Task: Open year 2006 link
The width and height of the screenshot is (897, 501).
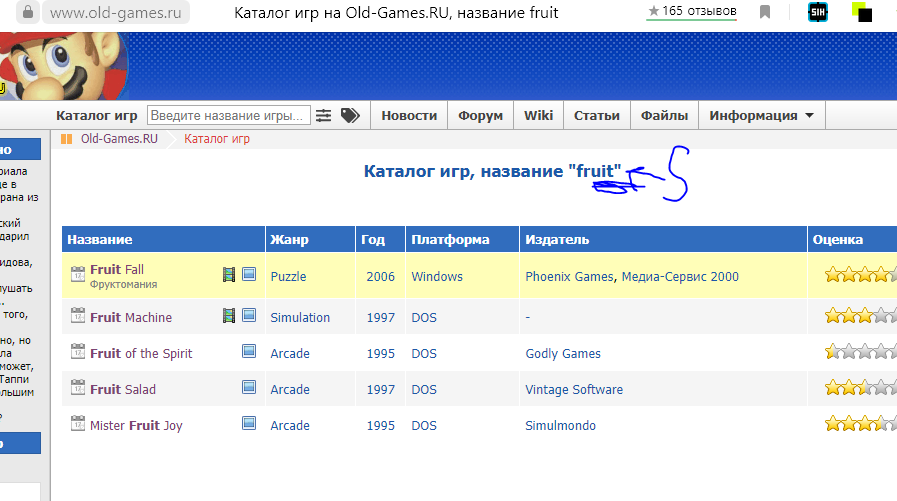Action: point(380,277)
